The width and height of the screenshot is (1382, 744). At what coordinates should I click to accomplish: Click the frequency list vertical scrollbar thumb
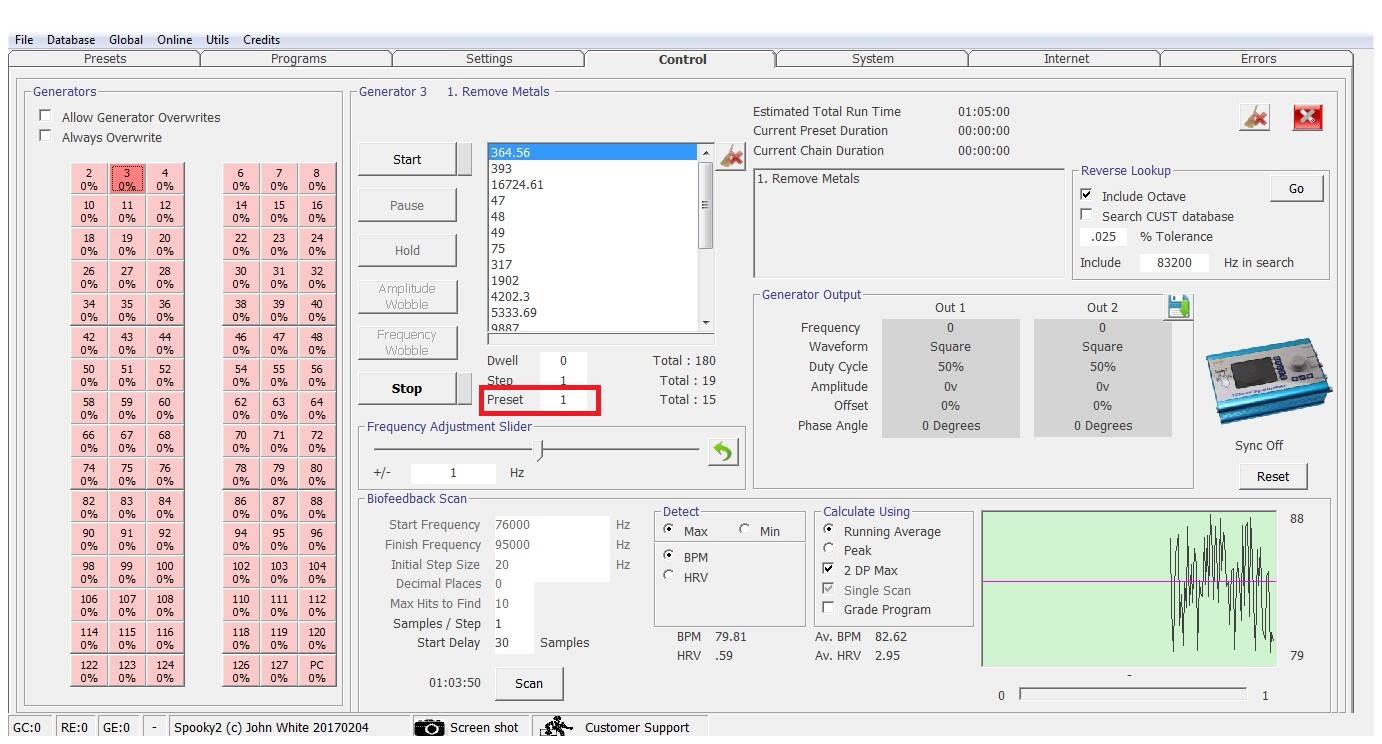[x=706, y=205]
